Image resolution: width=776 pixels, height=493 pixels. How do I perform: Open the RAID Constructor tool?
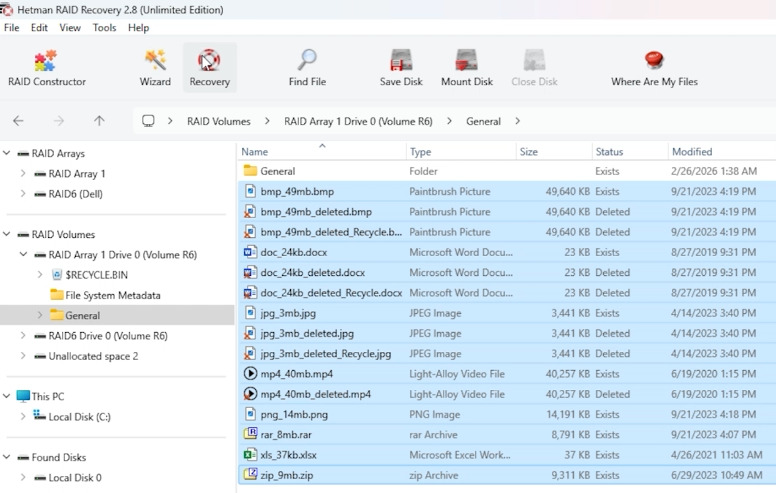[x=47, y=68]
